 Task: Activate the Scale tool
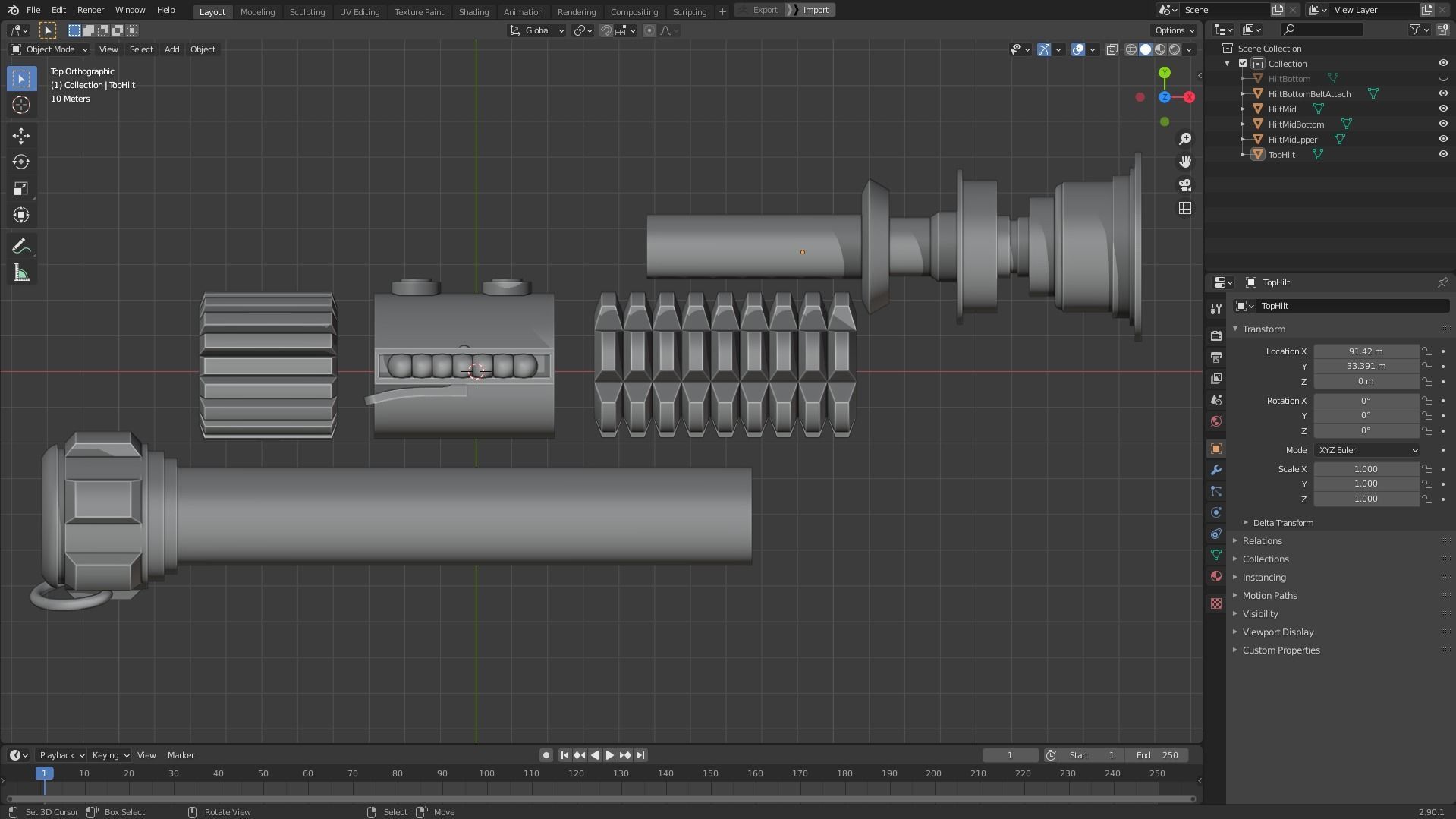pos(21,189)
